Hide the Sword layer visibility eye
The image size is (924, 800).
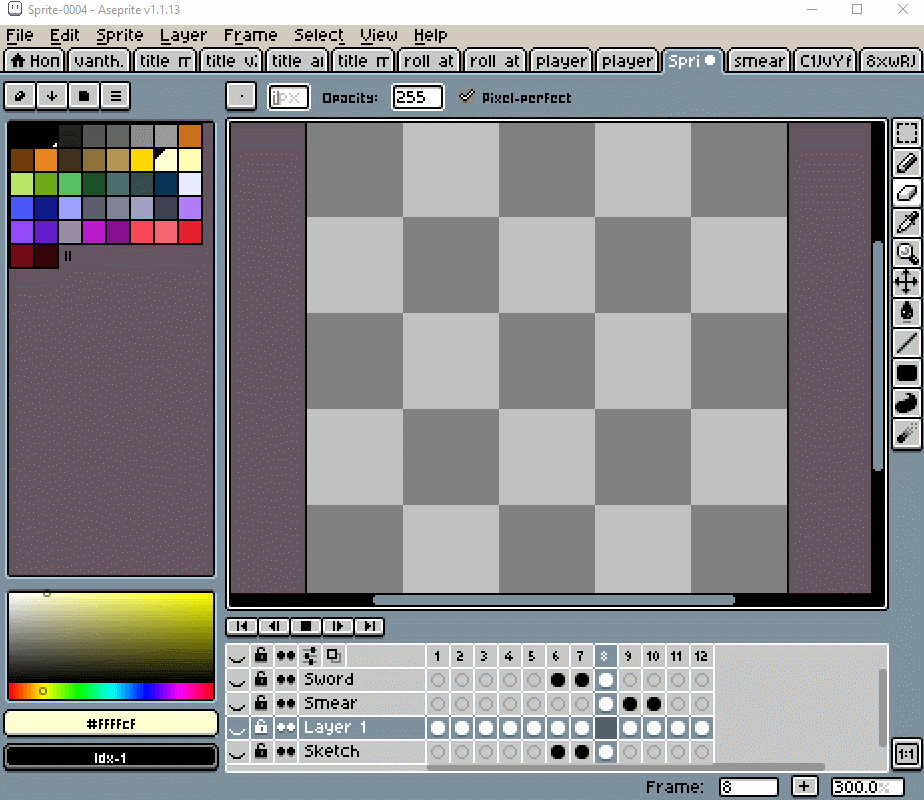tap(237, 680)
